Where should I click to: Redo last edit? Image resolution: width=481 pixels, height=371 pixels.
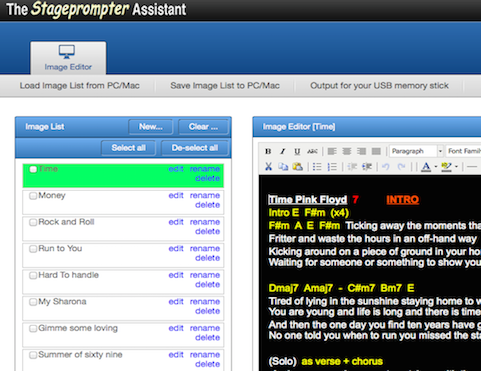coord(401,166)
